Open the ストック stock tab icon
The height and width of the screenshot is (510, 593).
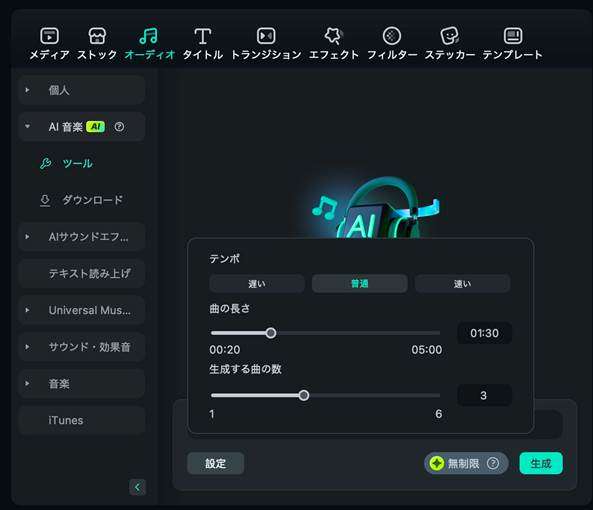pos(97,36)
